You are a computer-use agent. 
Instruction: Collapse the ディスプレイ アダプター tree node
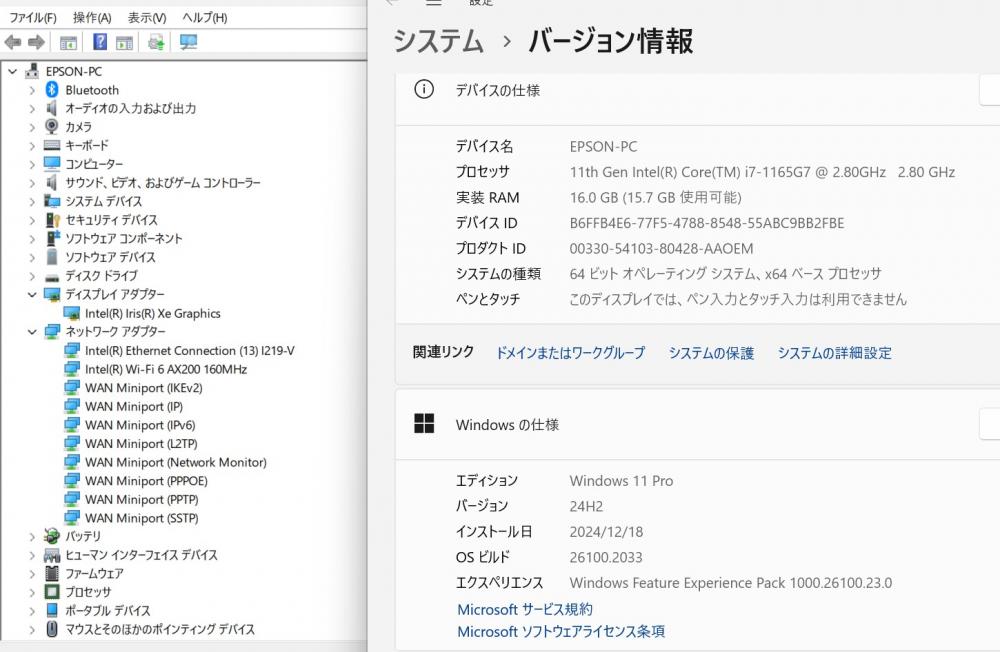[x=32, y=295]
